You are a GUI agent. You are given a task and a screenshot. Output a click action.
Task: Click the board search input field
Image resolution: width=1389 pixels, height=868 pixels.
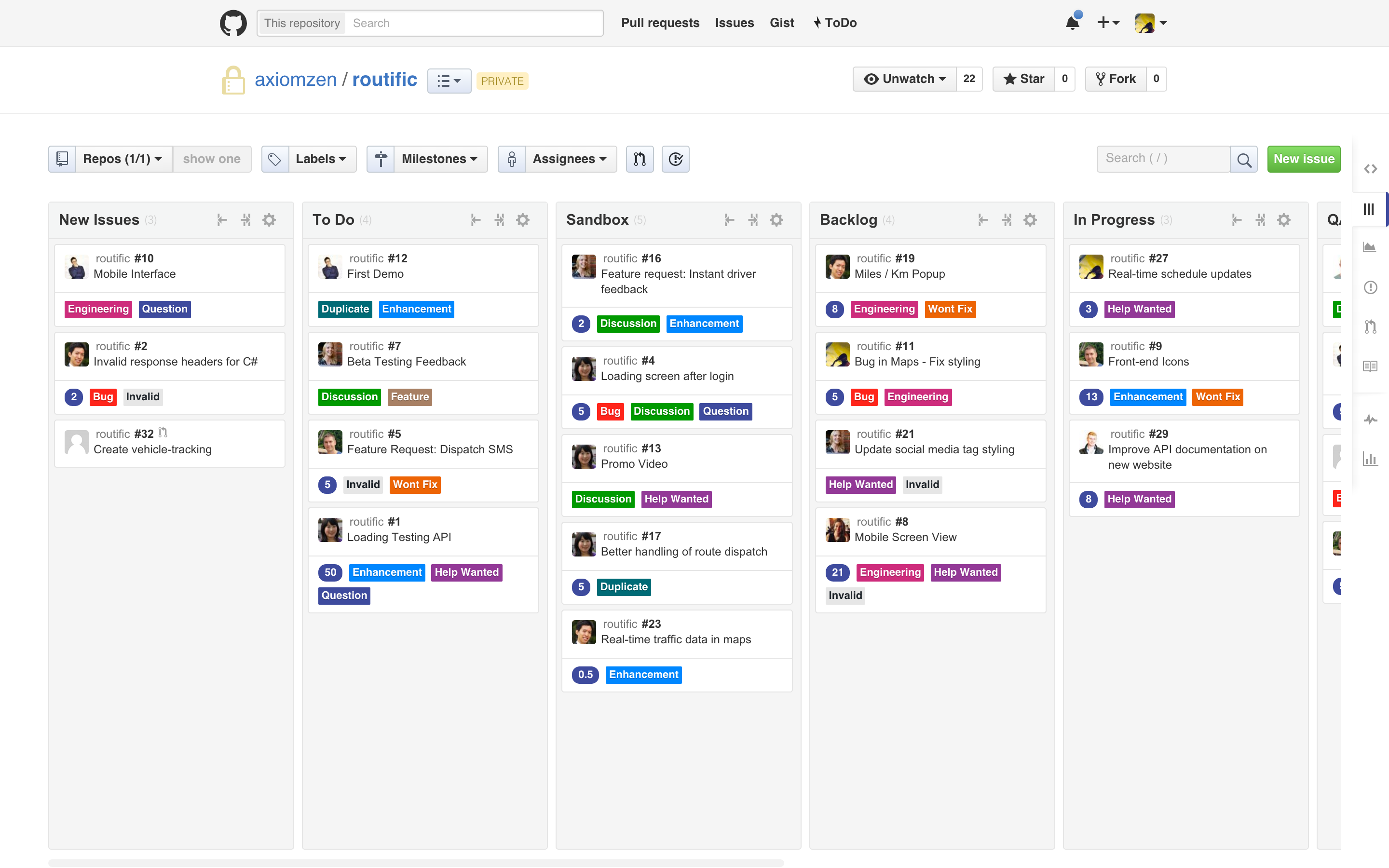click(x=1162, y=159)
